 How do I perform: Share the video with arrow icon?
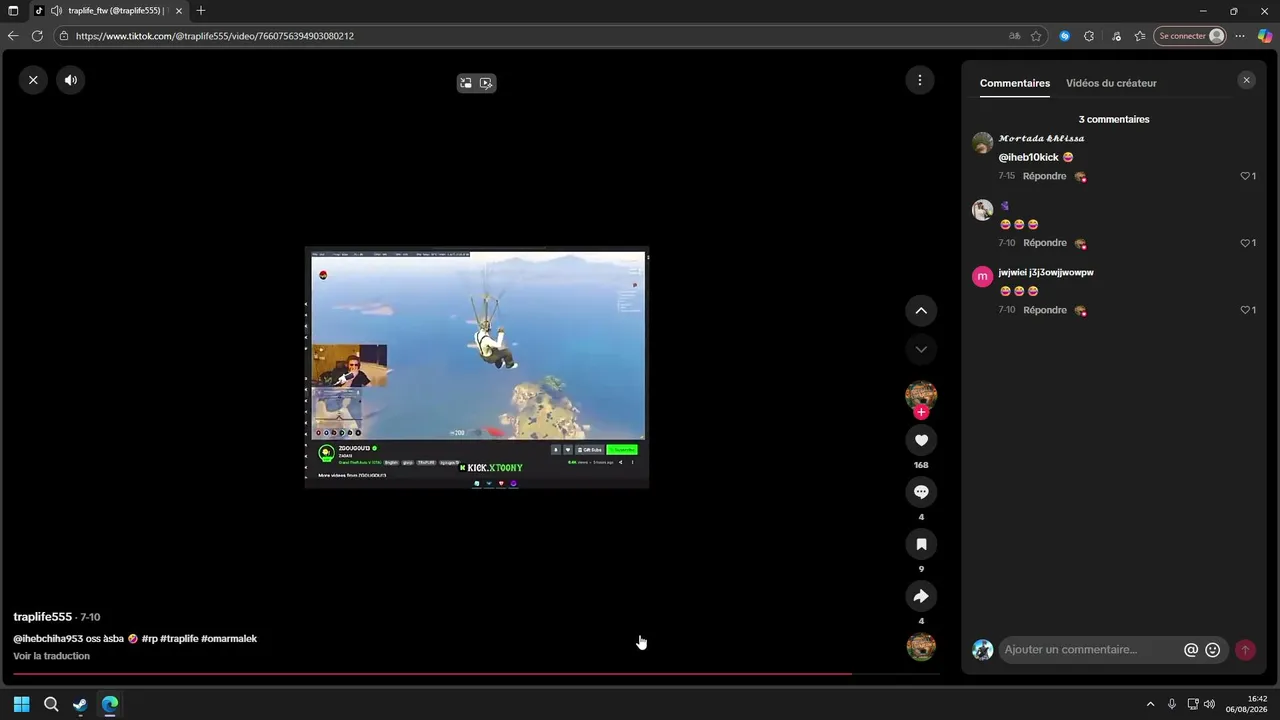[x=921, y=596]
